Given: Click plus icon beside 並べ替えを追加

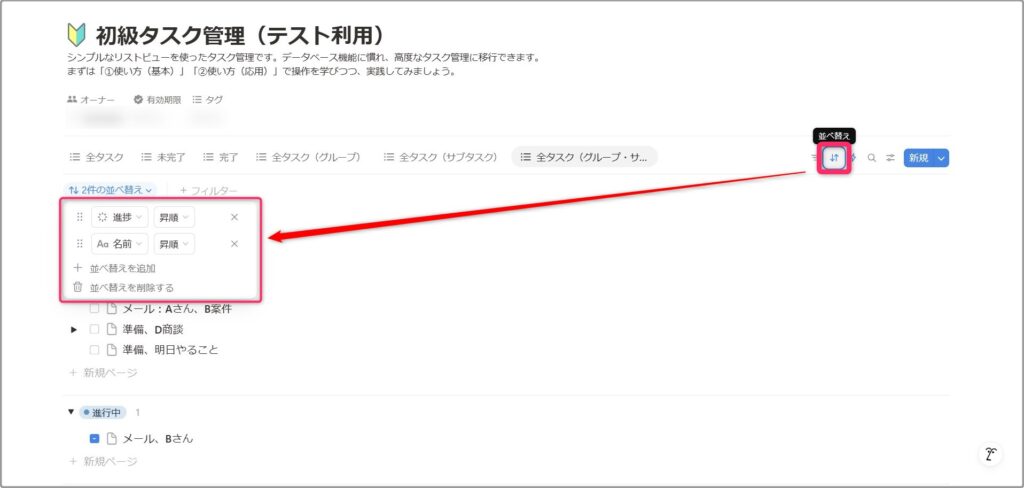Looking at the screenshot, I should click(78, 268).
